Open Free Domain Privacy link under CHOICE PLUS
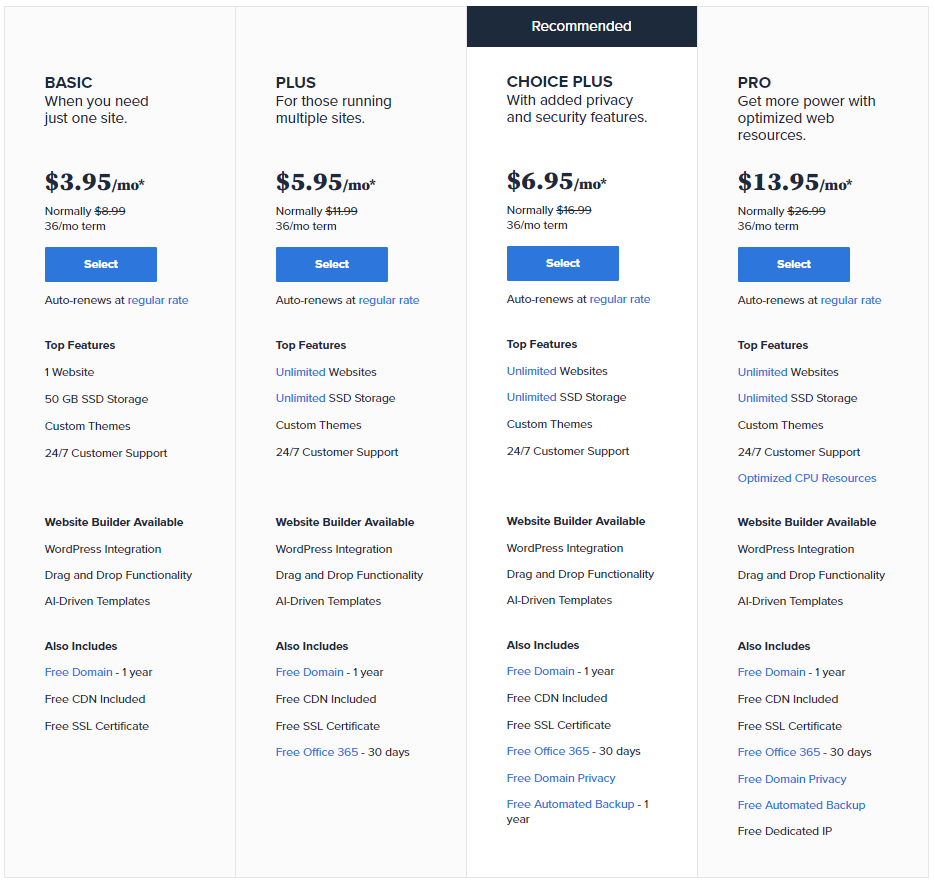 point(560,777)
